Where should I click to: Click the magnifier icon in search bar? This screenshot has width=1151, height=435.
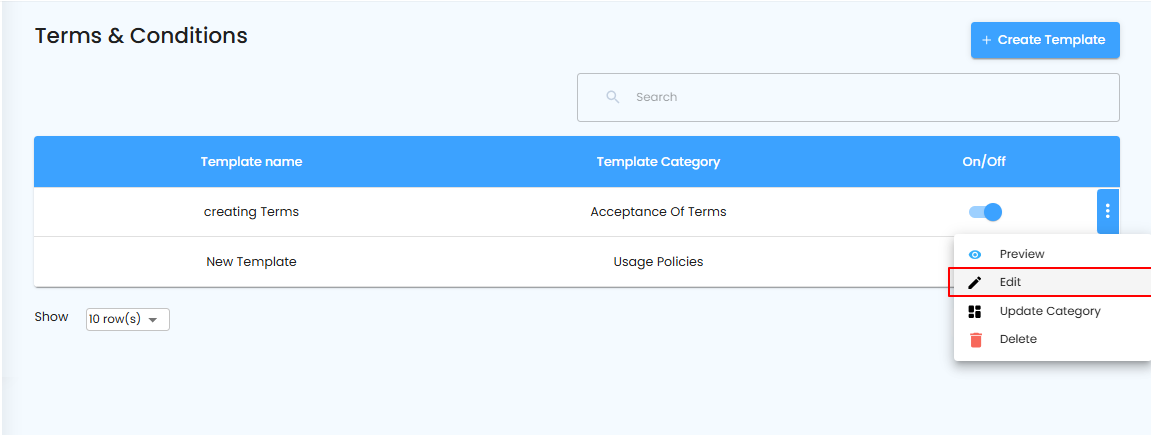point(613,97)
